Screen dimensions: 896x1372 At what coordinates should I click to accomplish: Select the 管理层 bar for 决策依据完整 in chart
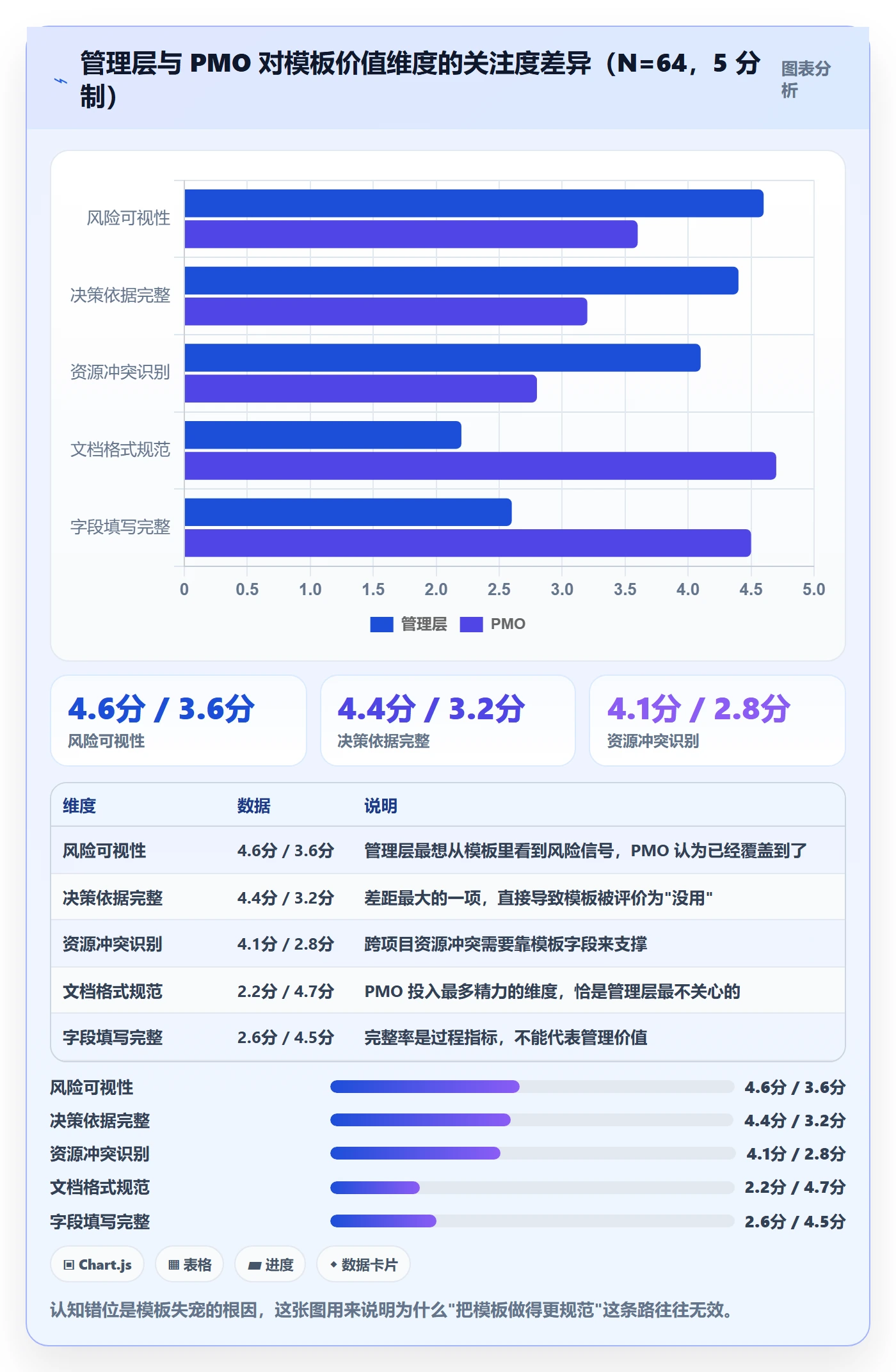(461, 281)
